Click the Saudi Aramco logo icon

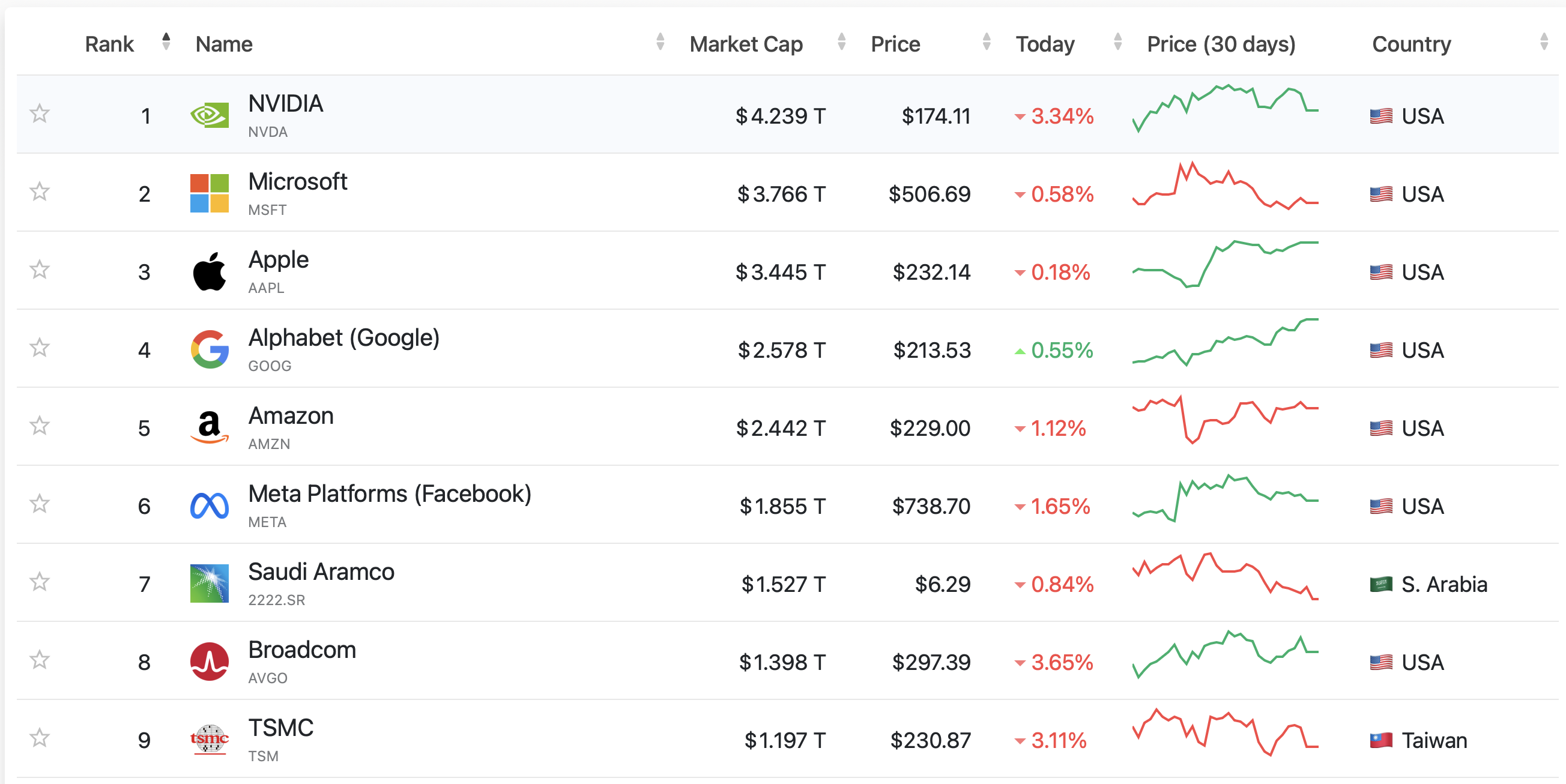pos(209,583)
